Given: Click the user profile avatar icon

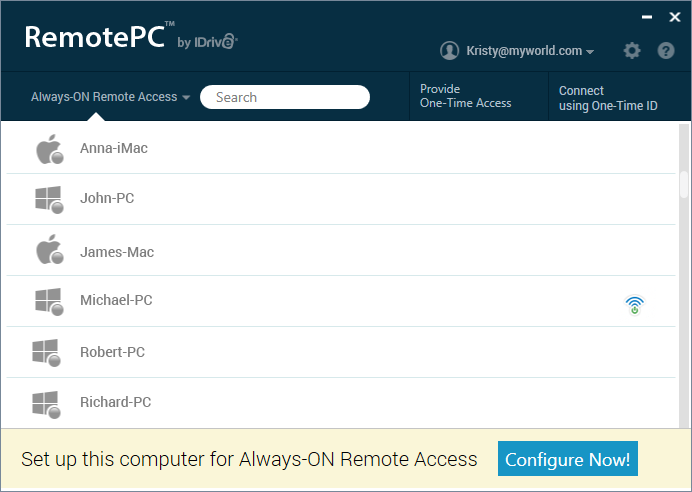Looking at the screenshot, I should click(x=450, y=51).
